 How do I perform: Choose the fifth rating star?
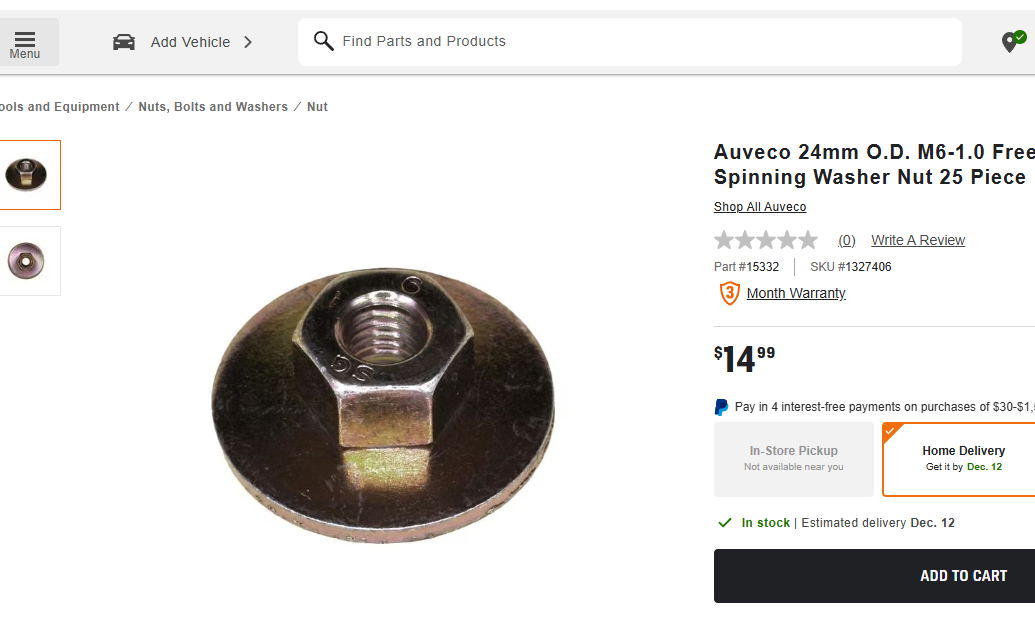click(x=810, y=239)
